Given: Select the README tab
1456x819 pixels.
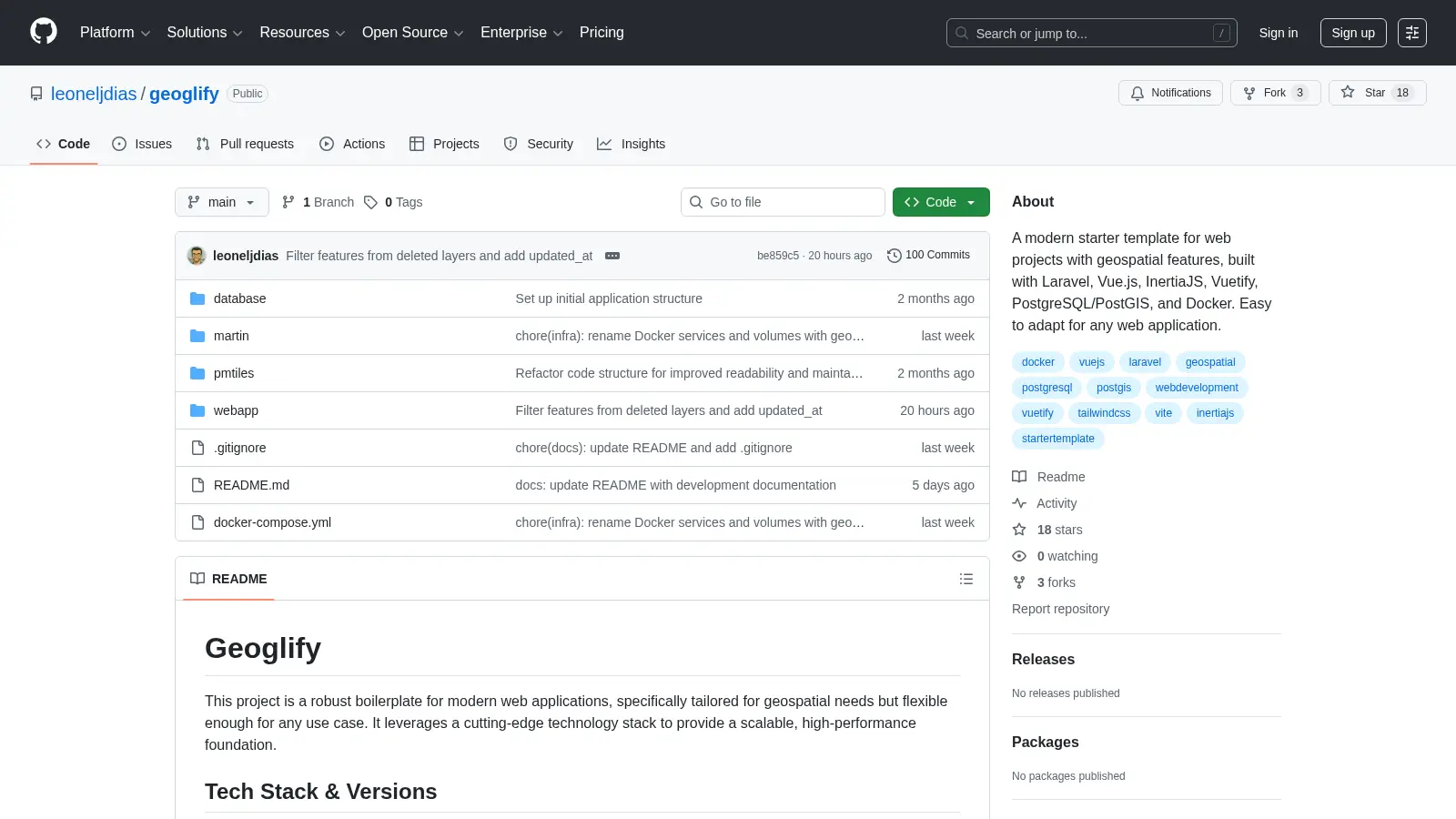Looking at the screenshot, I should tap(228, 579).
